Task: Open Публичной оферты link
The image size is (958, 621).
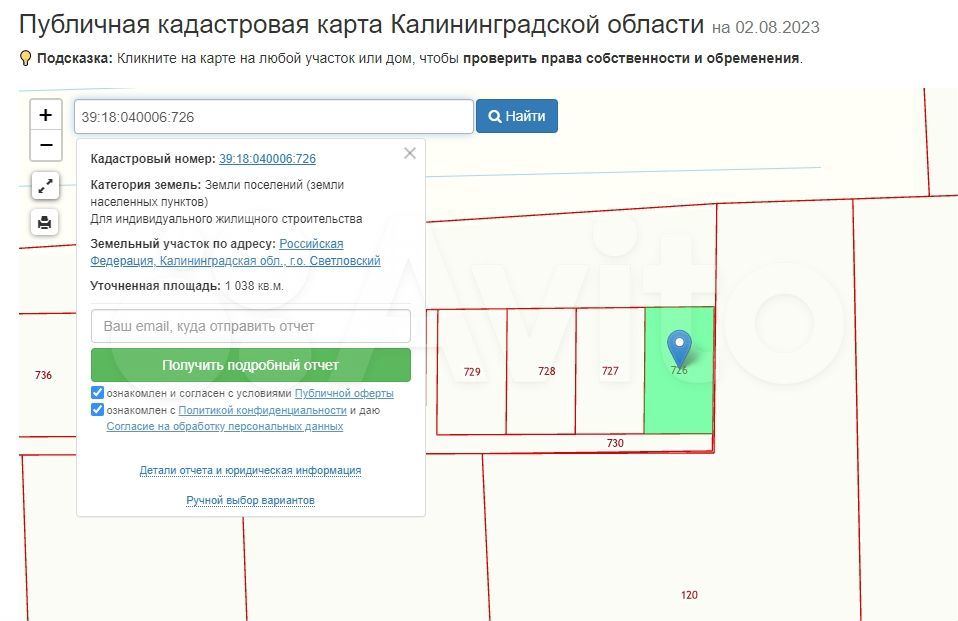Action: [344, 394]
